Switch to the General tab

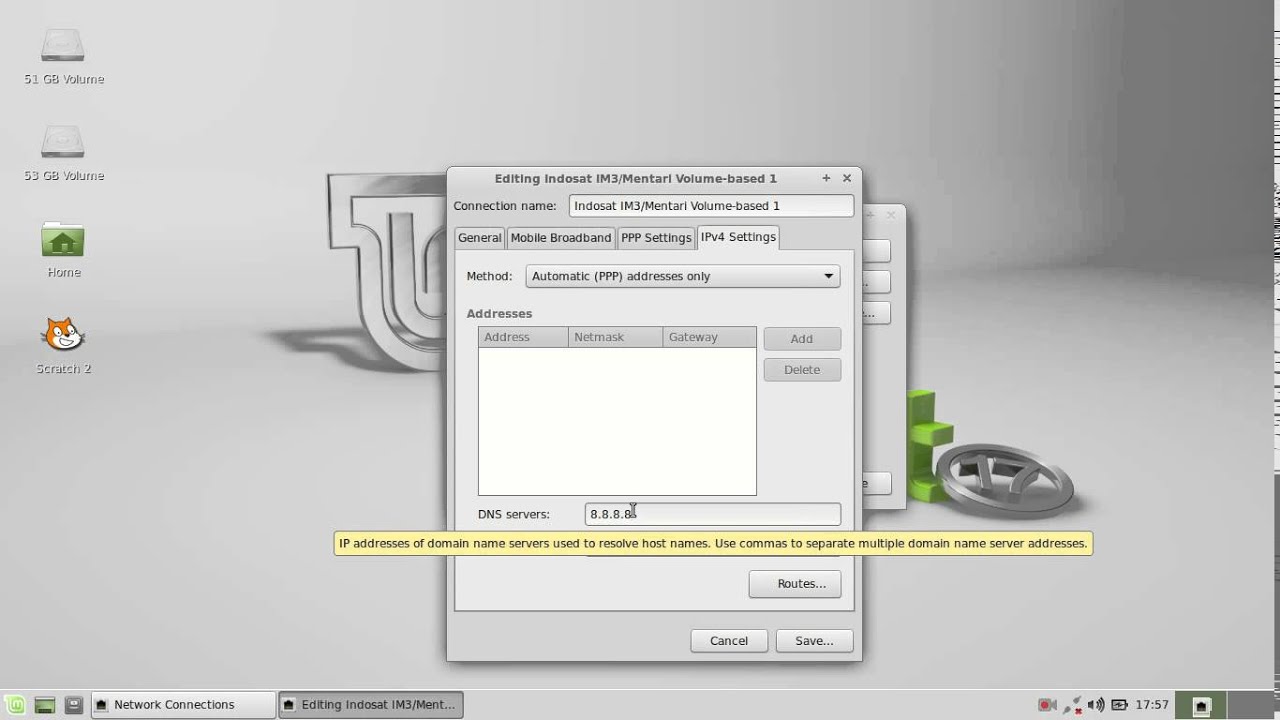coord(479,238)
